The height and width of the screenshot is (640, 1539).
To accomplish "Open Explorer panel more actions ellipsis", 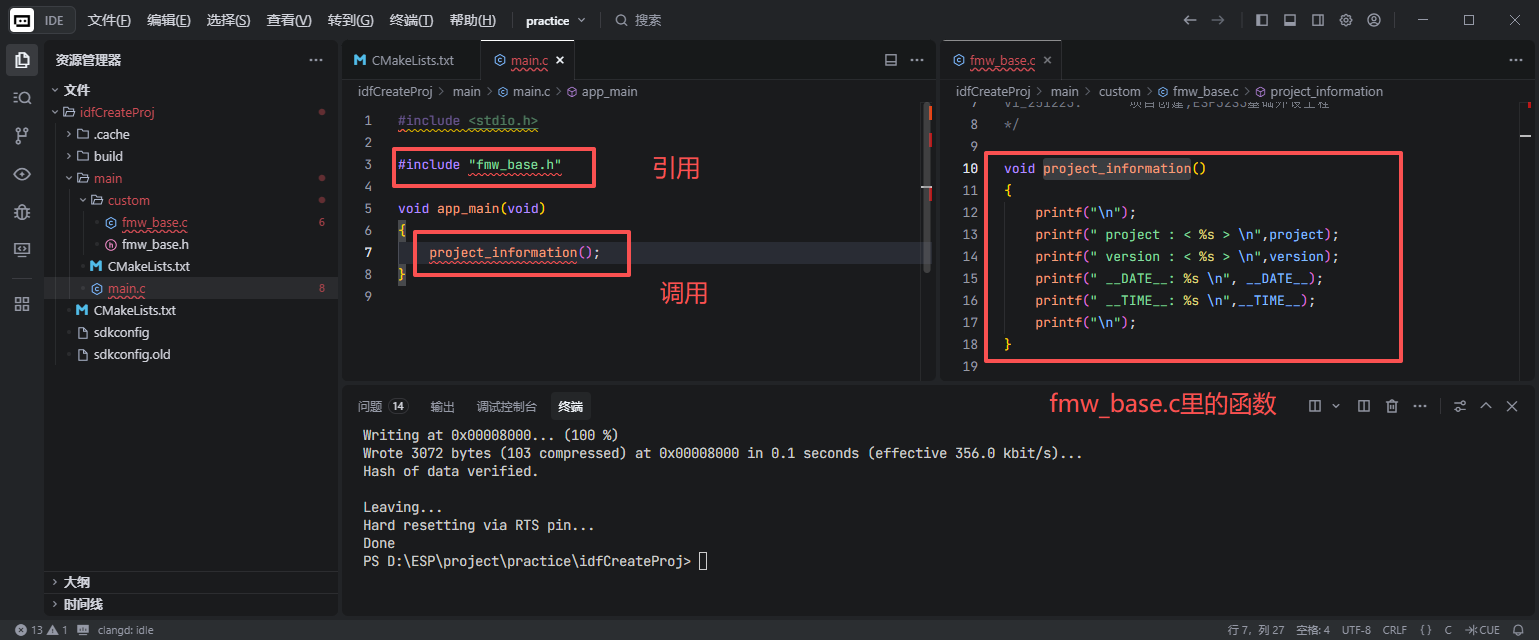I will click(316, 60).
